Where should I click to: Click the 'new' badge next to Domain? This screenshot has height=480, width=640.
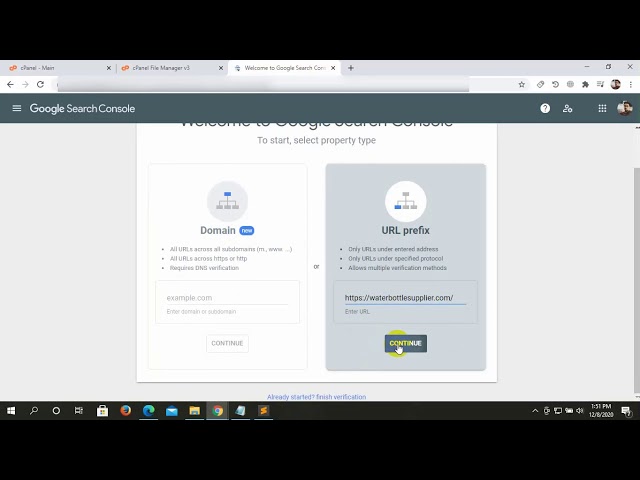[x=247, y=231]
